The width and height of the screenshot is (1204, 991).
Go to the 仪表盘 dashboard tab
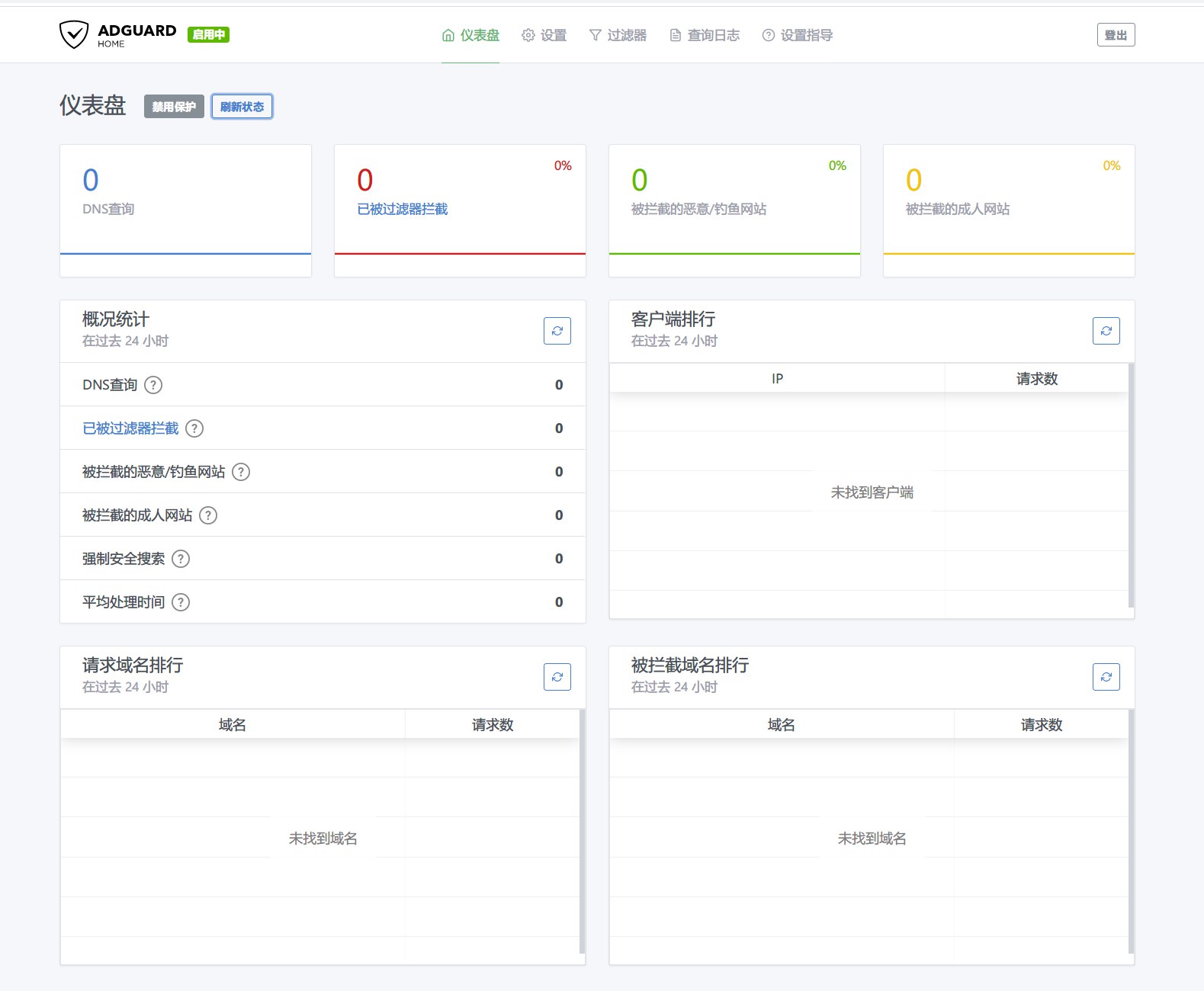point(470,35)
